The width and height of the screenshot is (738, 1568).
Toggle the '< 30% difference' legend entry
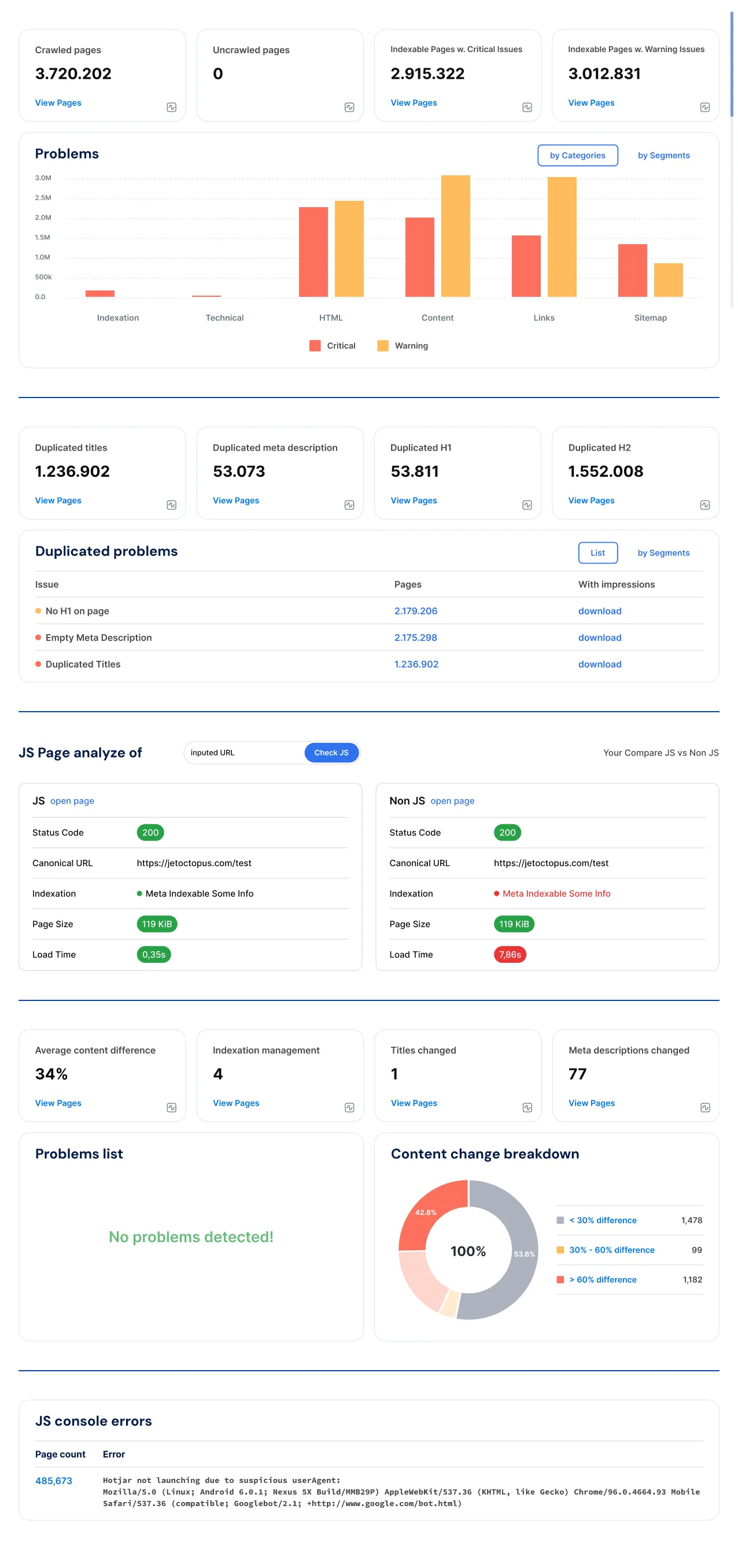pos(602,1220)
